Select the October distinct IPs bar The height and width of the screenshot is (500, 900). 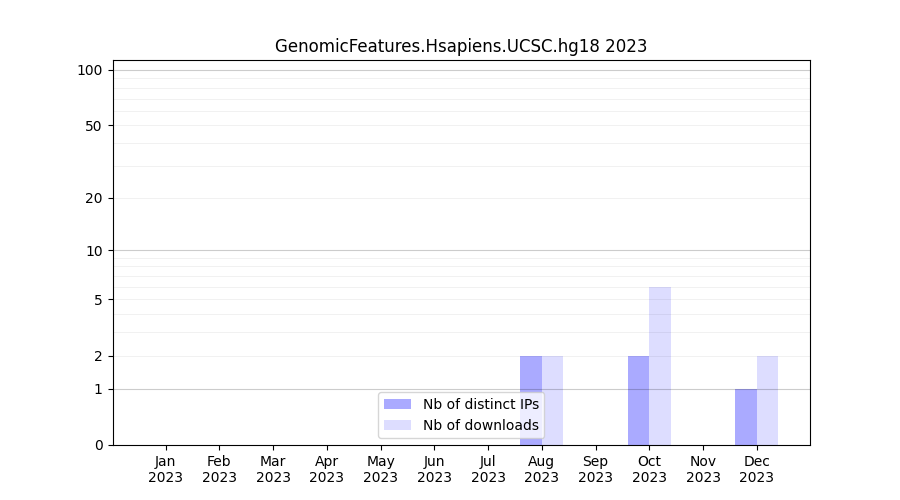[x=638, y=400]
